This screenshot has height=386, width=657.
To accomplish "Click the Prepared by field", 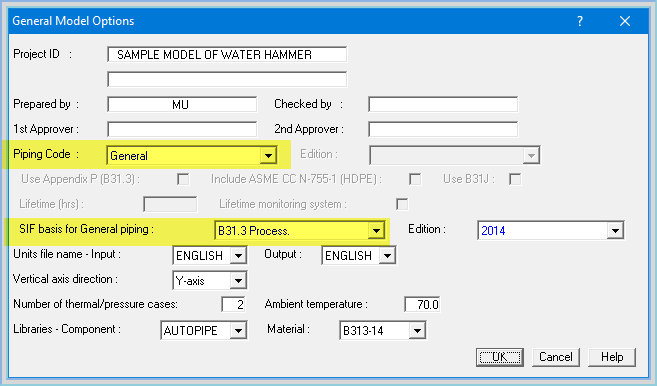I will point(182,104).
